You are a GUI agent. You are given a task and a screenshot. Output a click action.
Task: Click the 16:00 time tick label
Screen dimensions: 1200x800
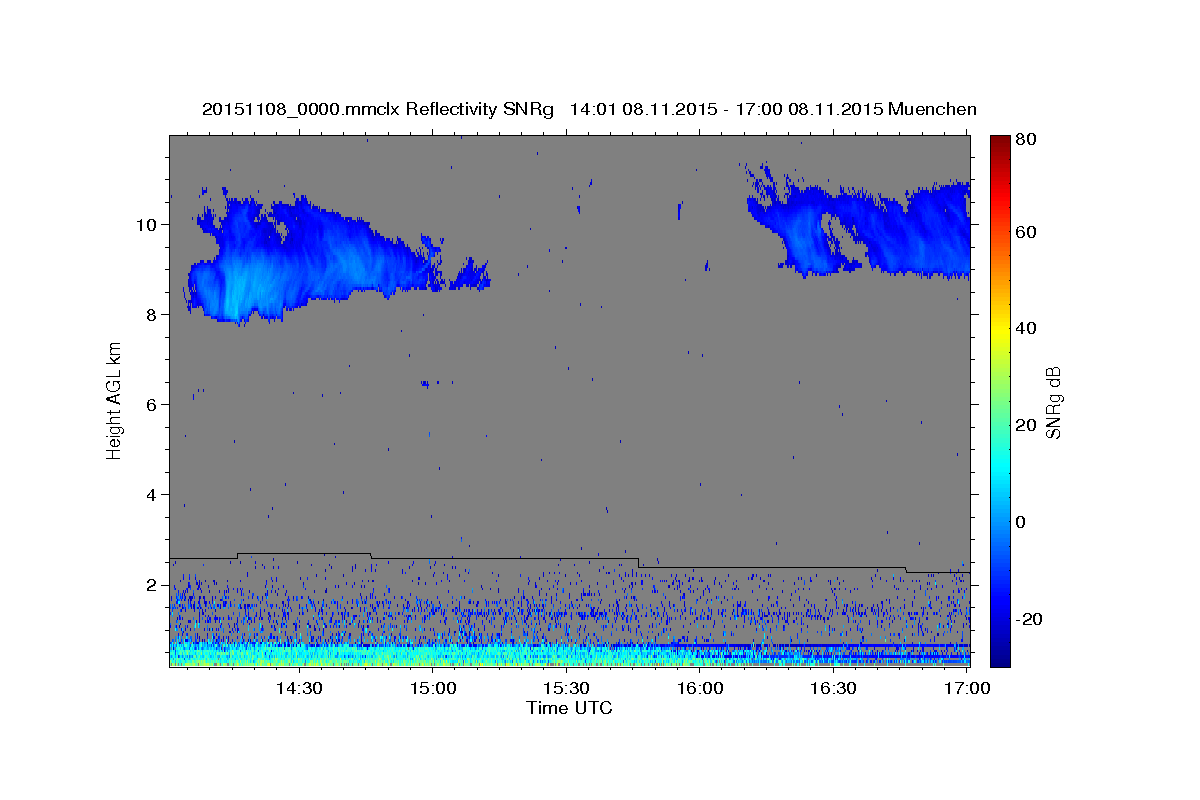700,688
